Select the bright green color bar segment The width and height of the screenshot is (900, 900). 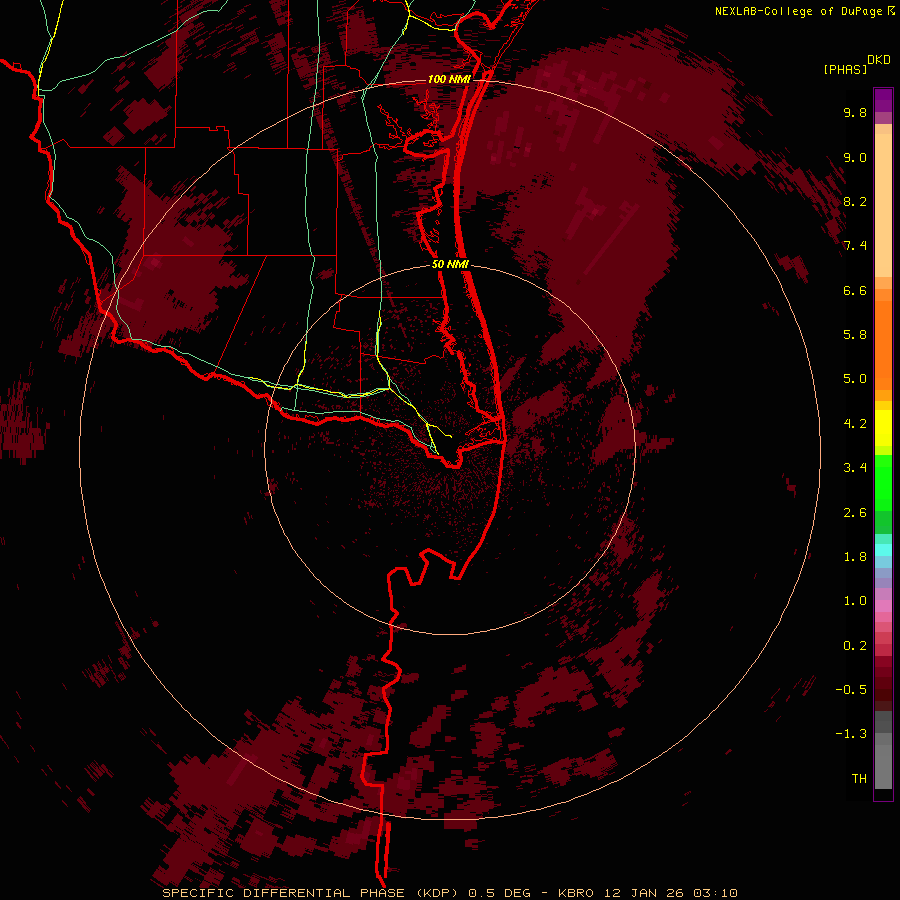coord(883,482)
